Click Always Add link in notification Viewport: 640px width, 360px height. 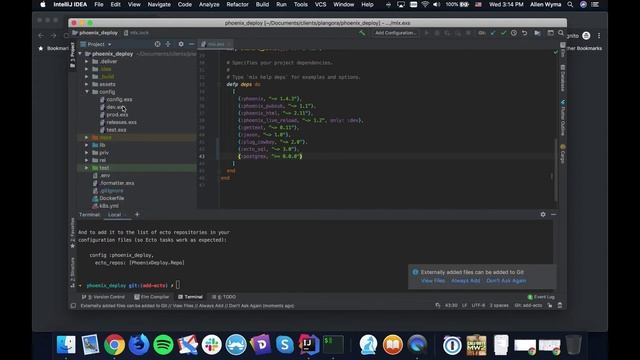465,281
